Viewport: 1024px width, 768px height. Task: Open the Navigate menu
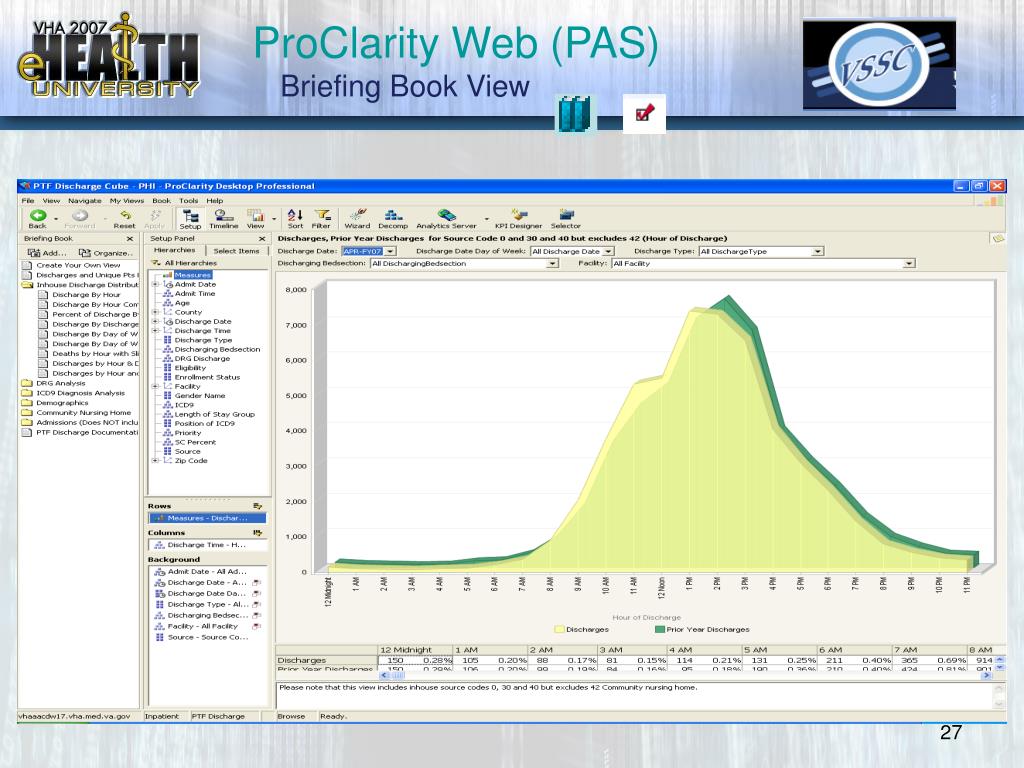click(x=85, y=200)
